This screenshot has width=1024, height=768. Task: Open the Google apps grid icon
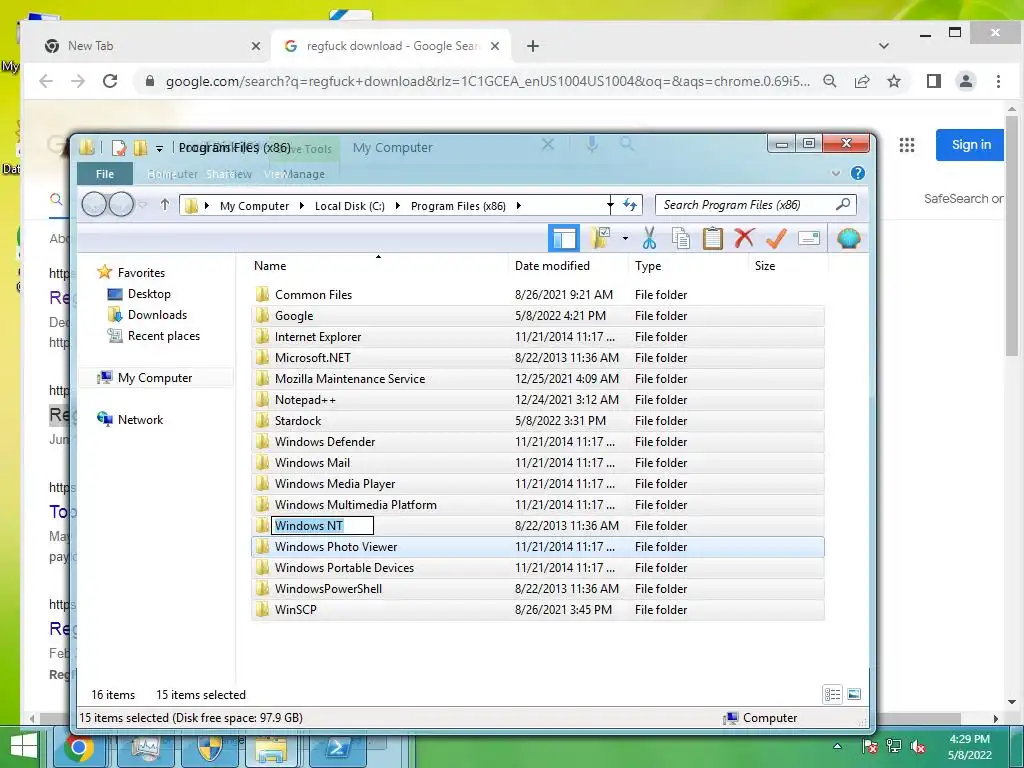[x=906, y=145]
